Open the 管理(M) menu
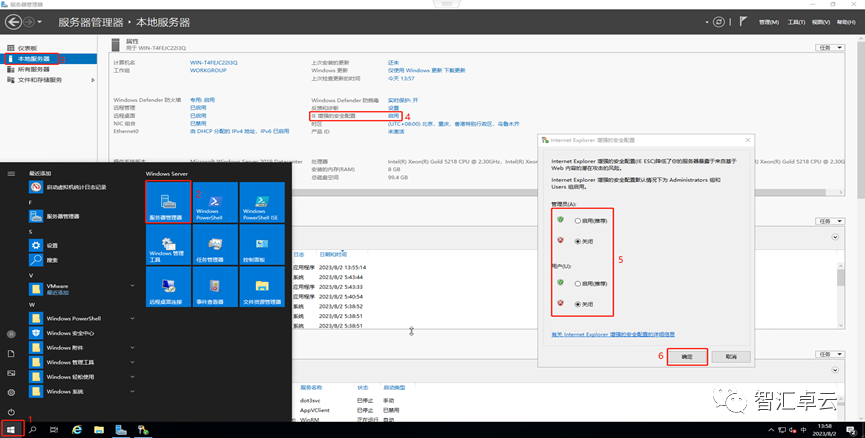This screenshot has height=438, width=865. click(x=768, y=22)
